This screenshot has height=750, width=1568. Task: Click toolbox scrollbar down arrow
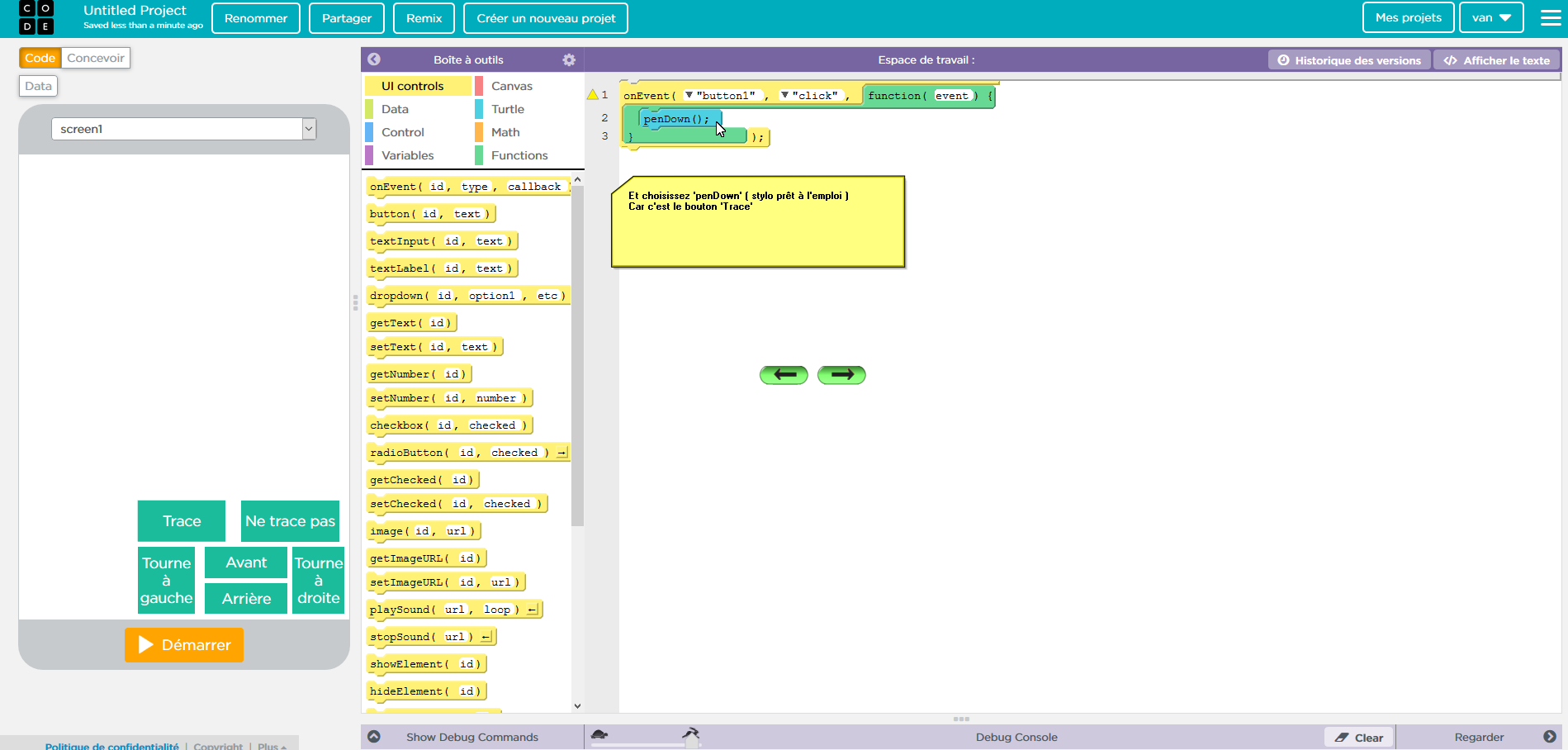pos(577,705)
